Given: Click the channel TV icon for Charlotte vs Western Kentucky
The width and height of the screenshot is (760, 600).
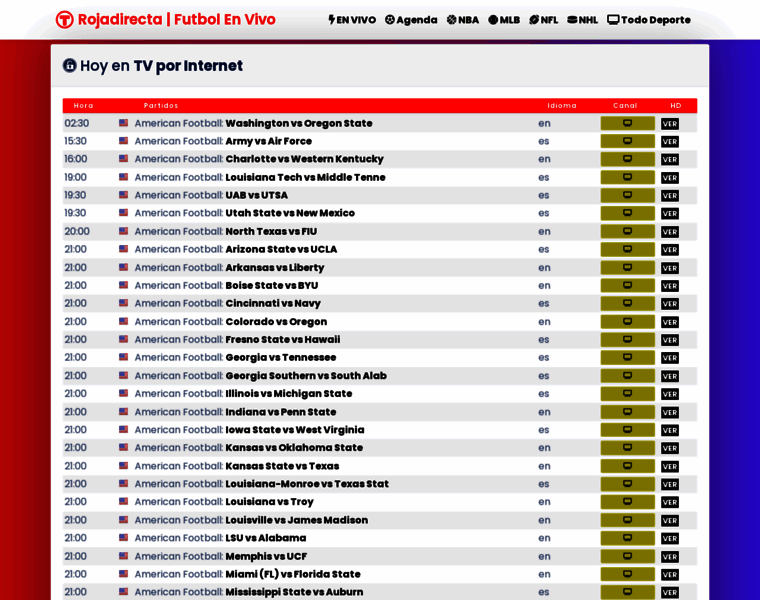Looking at the screenshot, I should [627, 159].
